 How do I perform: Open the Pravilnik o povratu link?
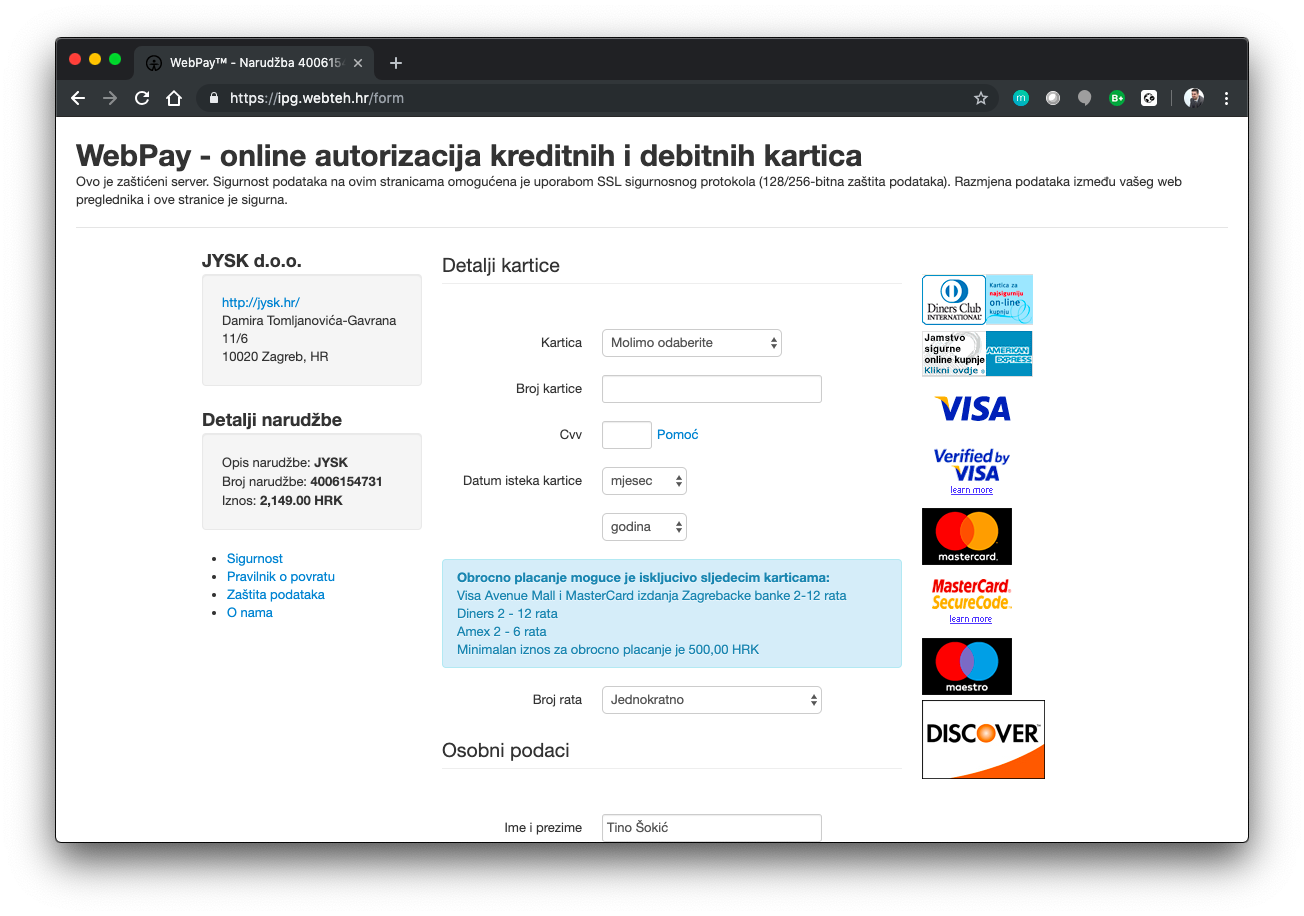point(280,577)
